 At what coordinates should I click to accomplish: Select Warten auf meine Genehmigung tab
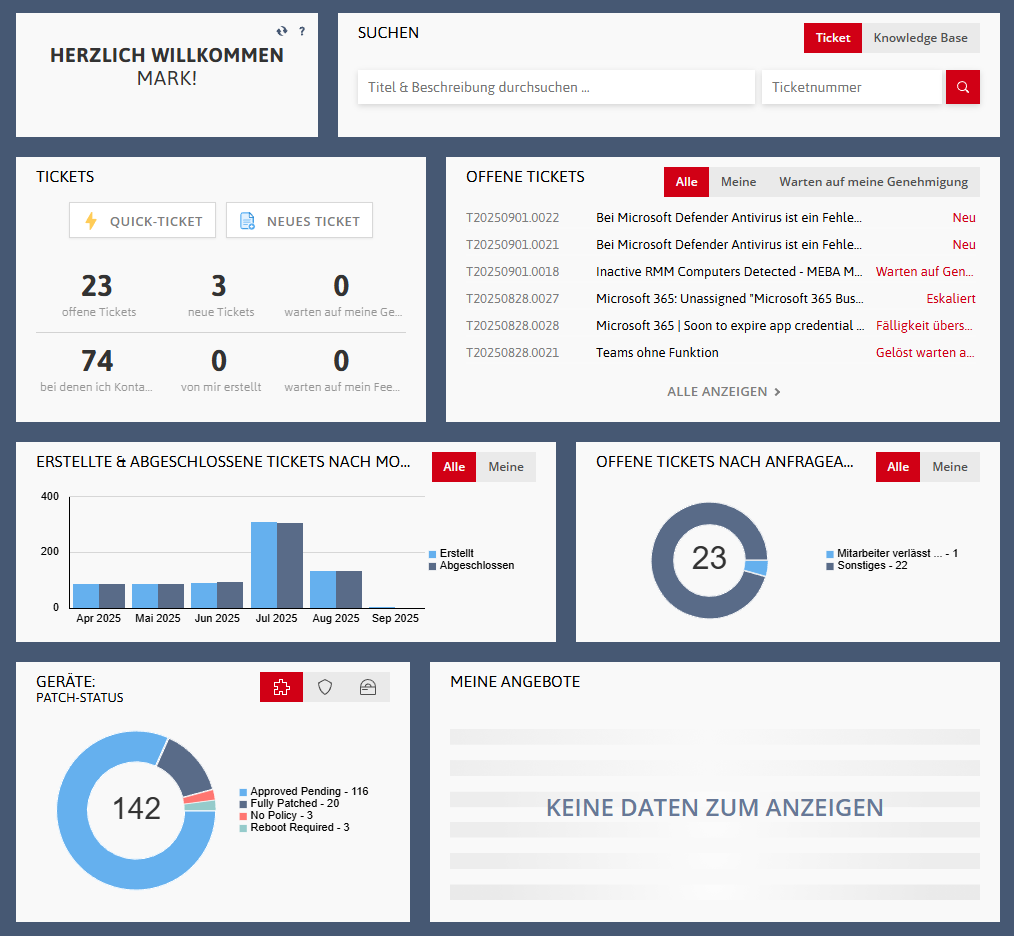873,182
